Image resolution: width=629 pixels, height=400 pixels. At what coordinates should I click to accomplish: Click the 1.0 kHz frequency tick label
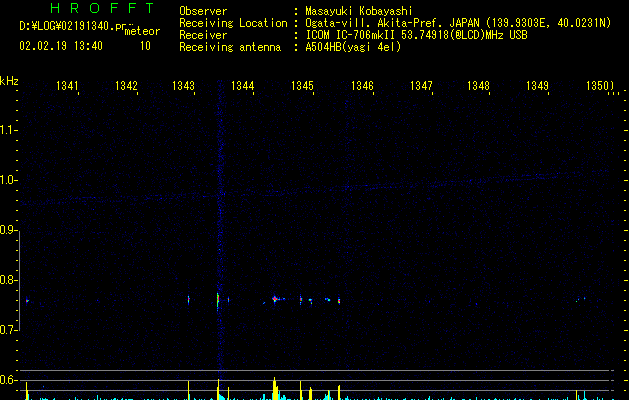(x=8, y=180)
